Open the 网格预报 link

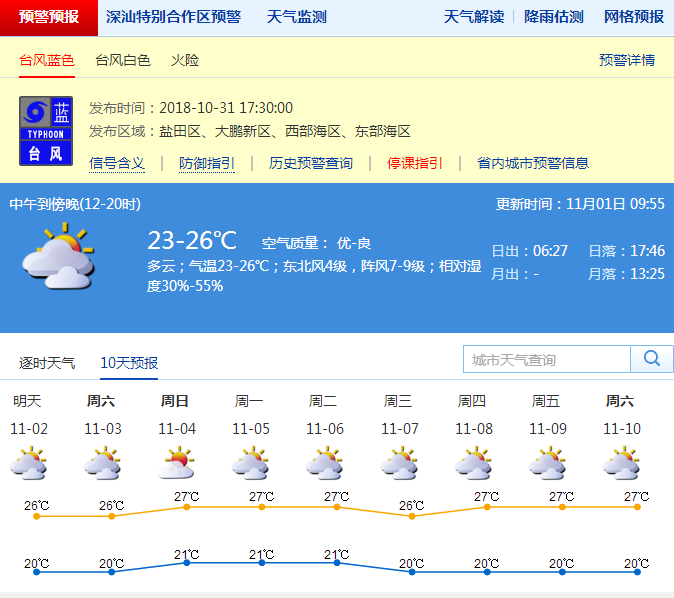[x=634, y=17]
